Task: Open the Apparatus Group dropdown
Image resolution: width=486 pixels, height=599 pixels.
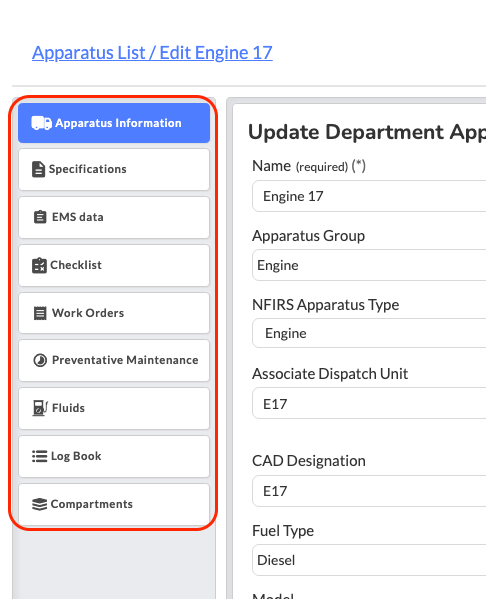Action: 369,265
